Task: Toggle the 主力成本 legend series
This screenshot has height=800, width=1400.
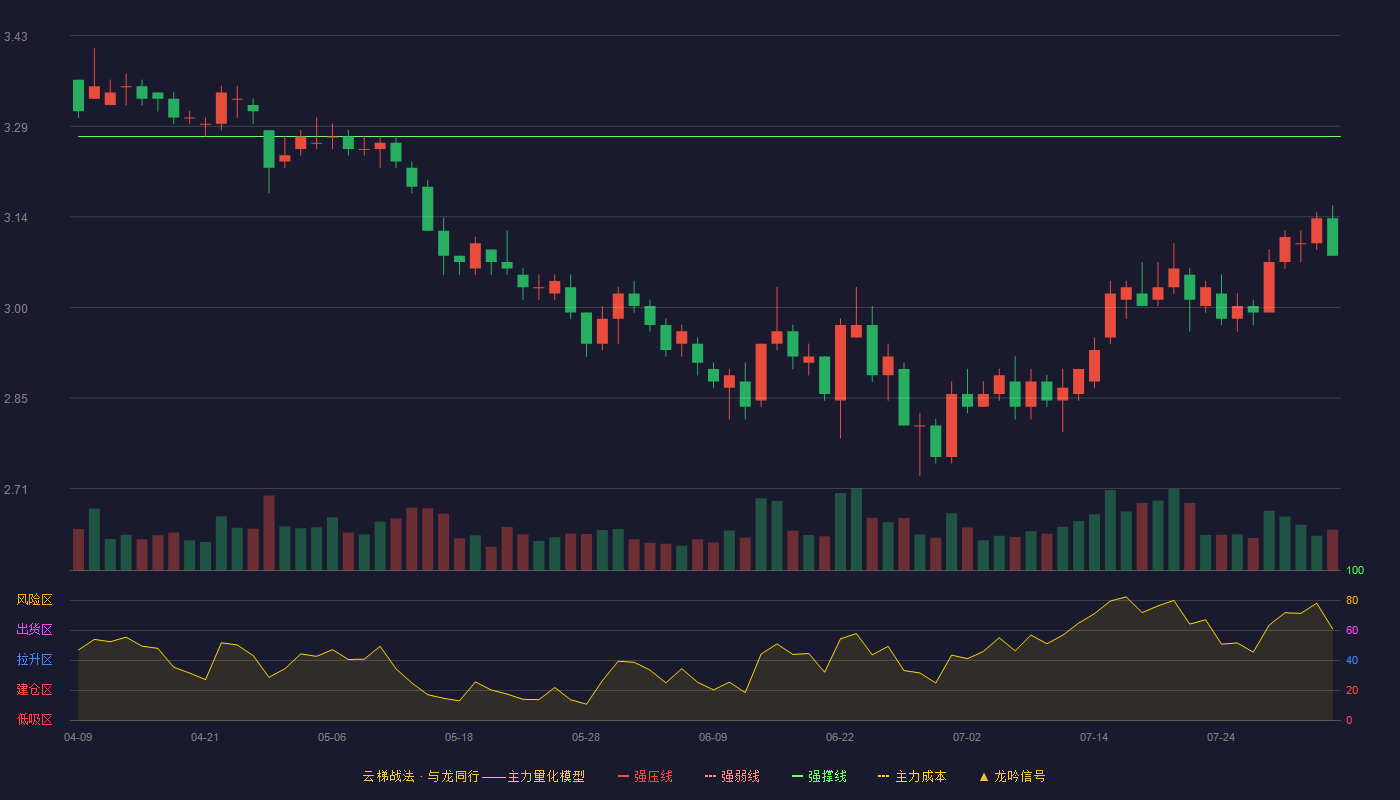Action: (x=912, y=776)
